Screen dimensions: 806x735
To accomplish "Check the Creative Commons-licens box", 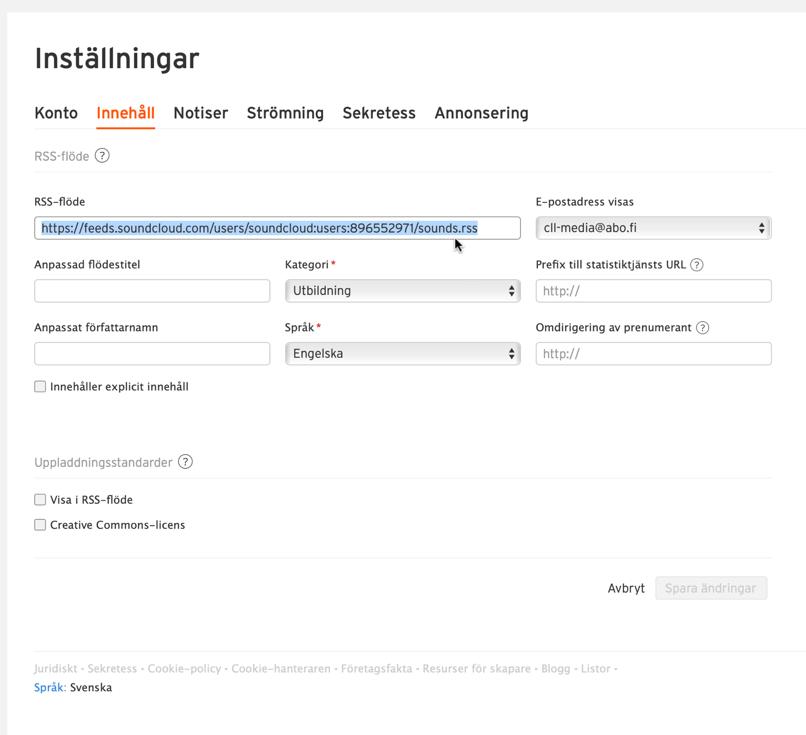I will pos(40,525).
